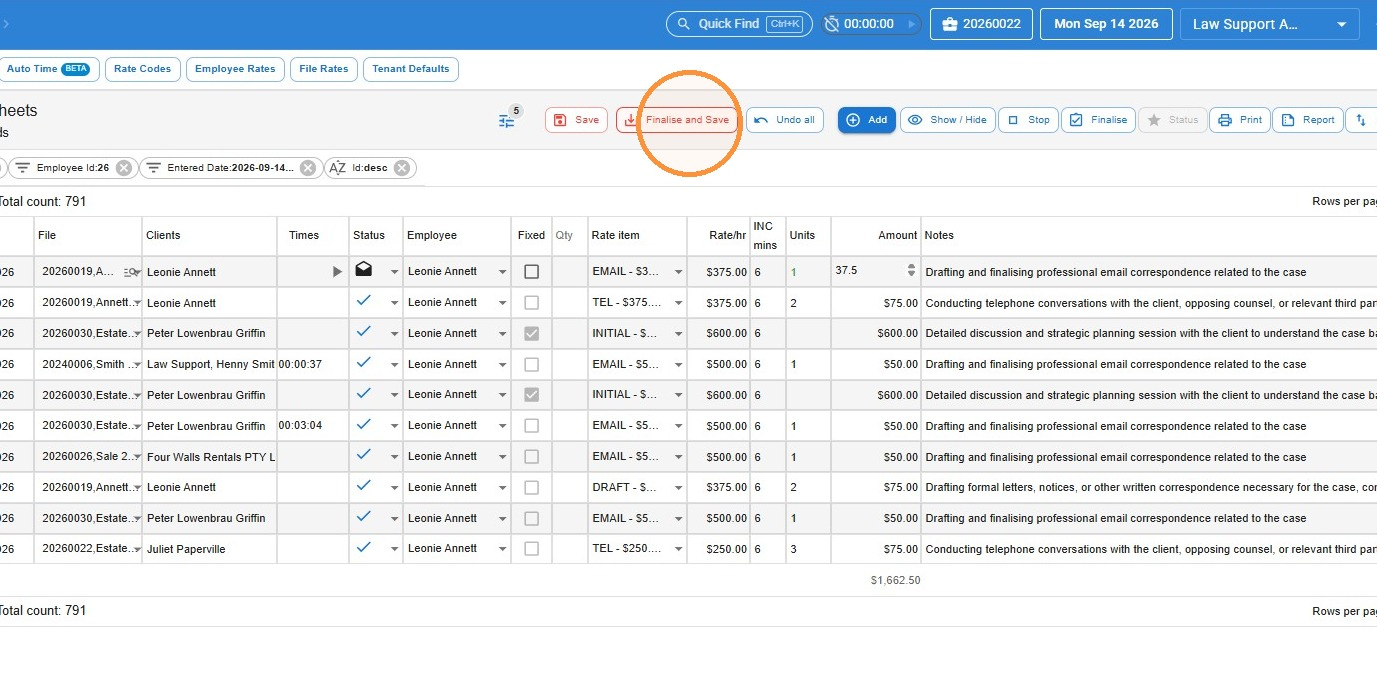1377x691 pixels.
Task: Click the status checkmark in Henny Smith row
Action: tap(364, 362)
